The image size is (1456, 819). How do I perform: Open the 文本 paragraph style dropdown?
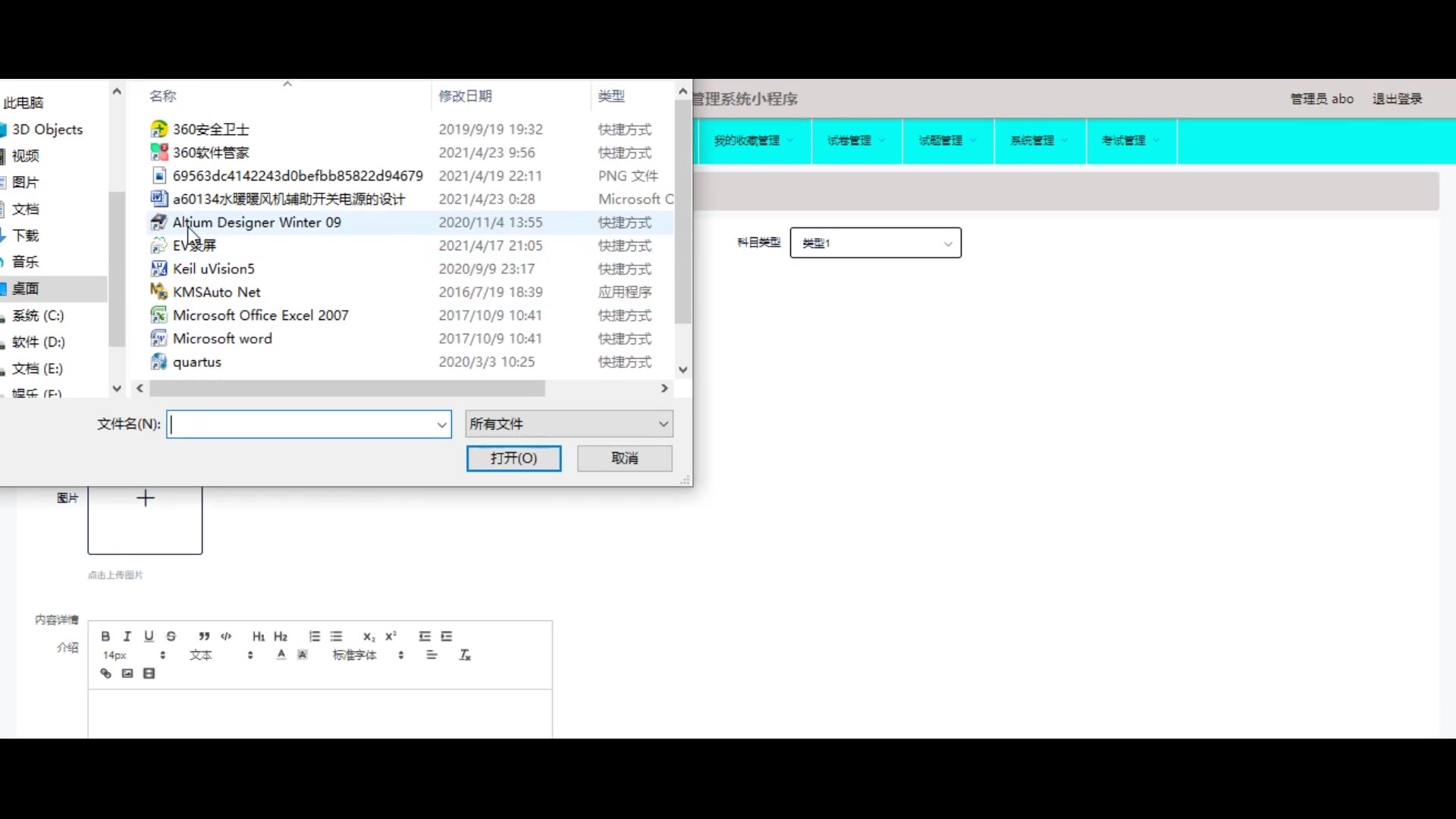coord(221,655)
